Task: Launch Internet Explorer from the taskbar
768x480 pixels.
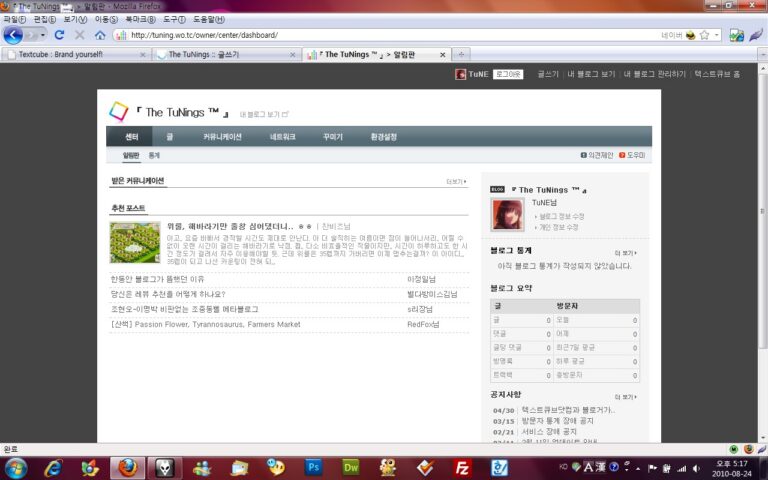Action: tap(53, 468)
